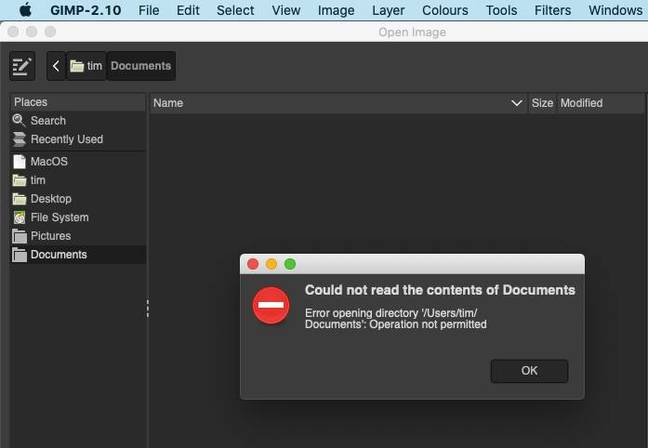Close the error dialog with red button
Screen dimensions: 648x448
coord(253,264)
